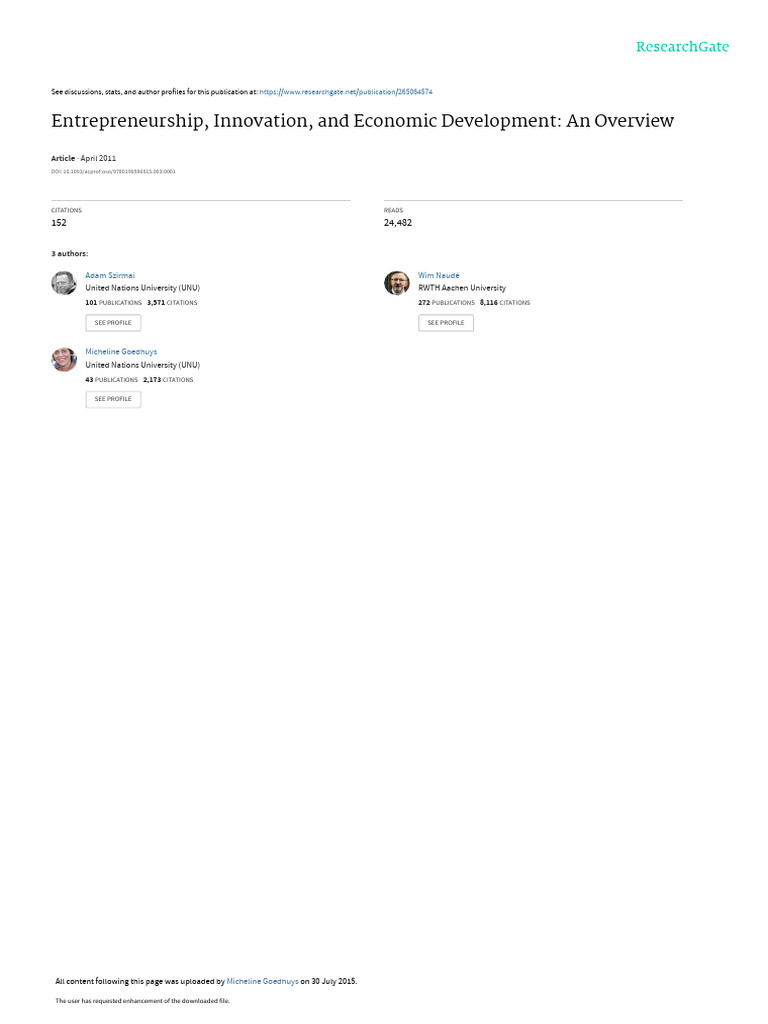Click the reads count 24,482
768x1024 pixels.
point(398,223)
